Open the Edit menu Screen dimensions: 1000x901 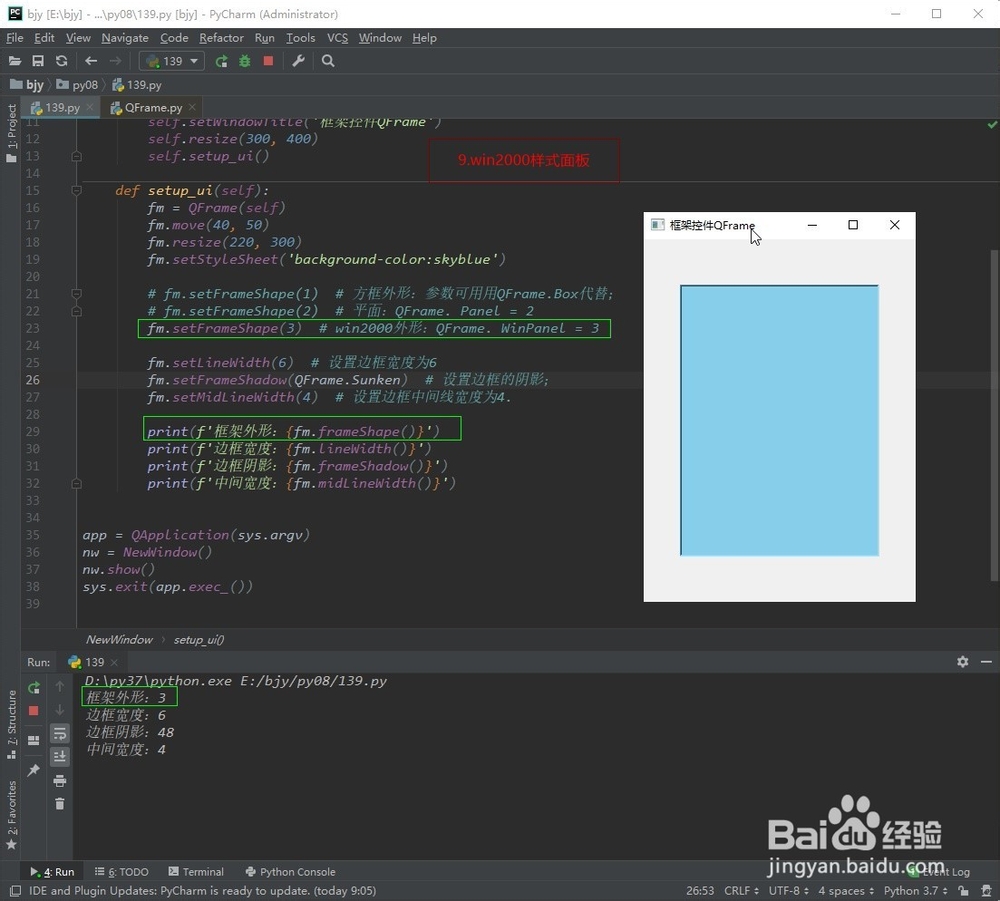(44, 38)
